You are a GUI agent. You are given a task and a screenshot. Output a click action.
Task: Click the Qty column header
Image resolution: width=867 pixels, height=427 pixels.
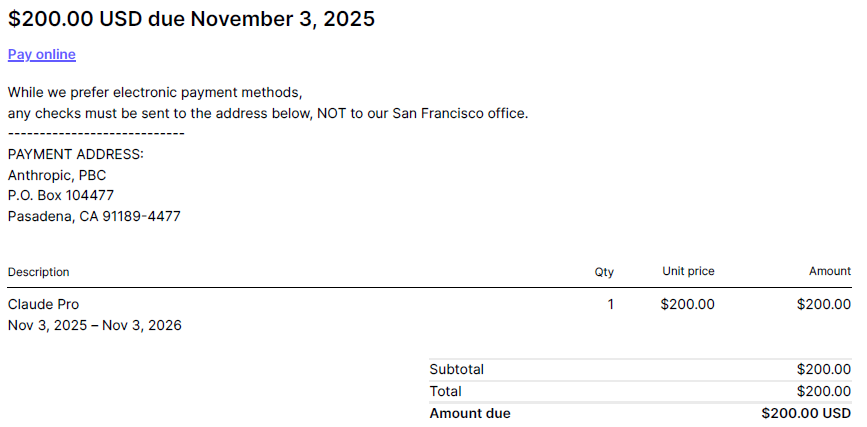coord(604,272)
